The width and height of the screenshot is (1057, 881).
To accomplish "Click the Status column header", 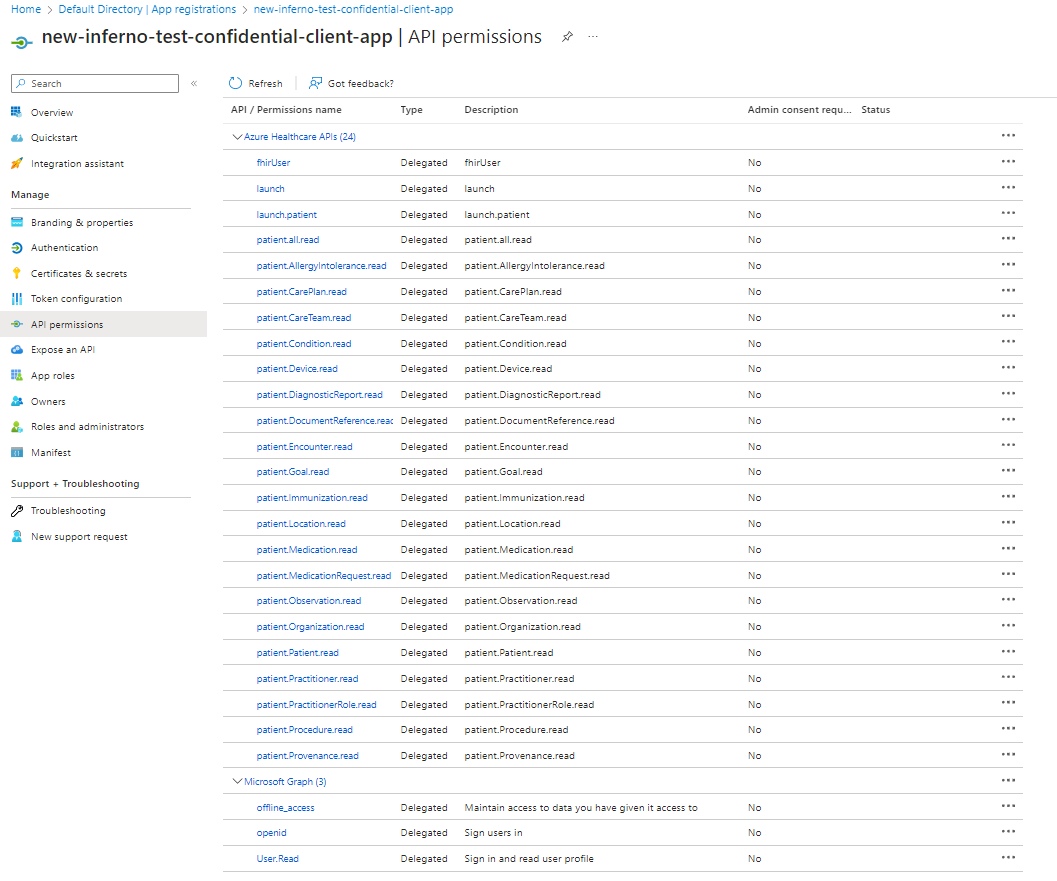I will point(876,110).
